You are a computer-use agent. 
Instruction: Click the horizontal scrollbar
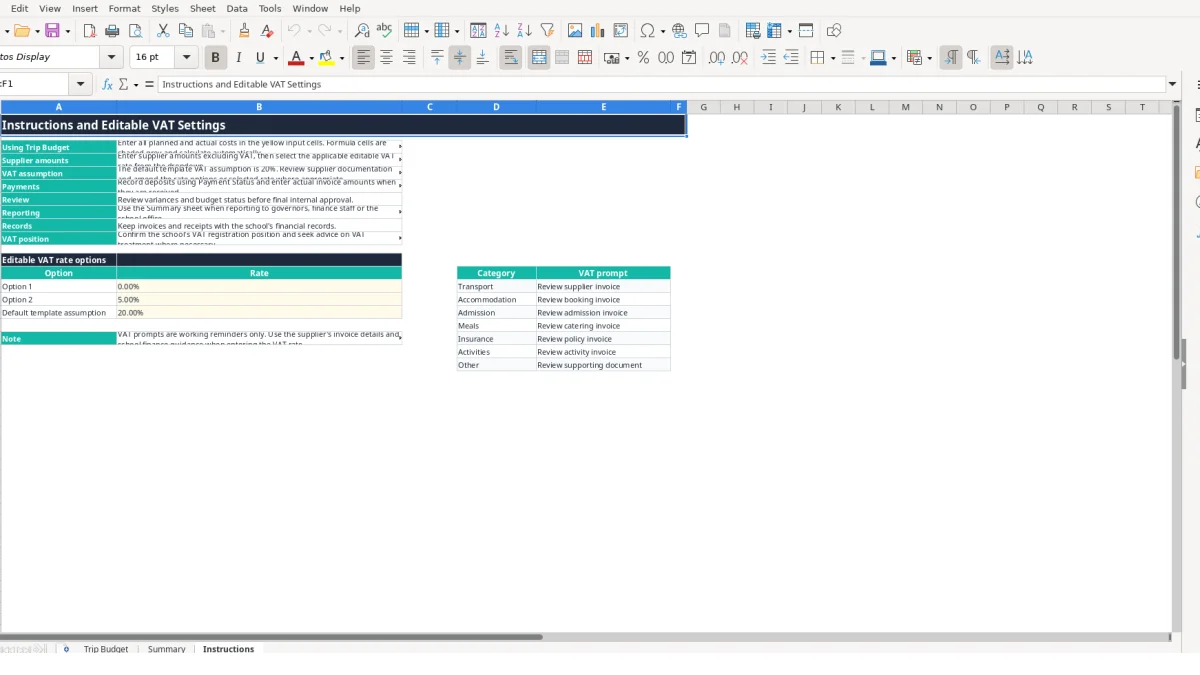click(x=271, y=637)
